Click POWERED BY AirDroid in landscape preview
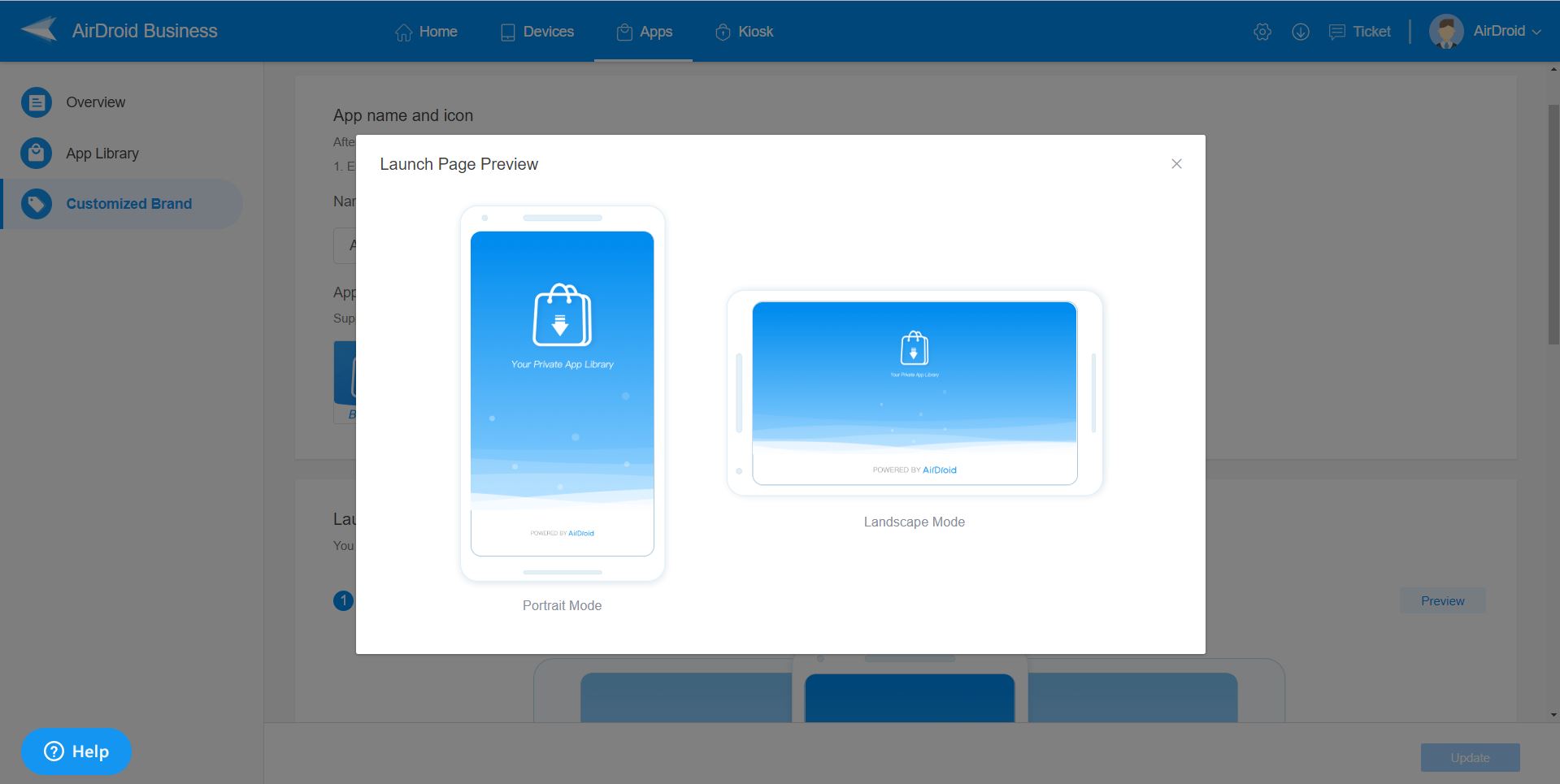Image resolution: width=1560 pixels, height=784 pixels. [915, 470]
